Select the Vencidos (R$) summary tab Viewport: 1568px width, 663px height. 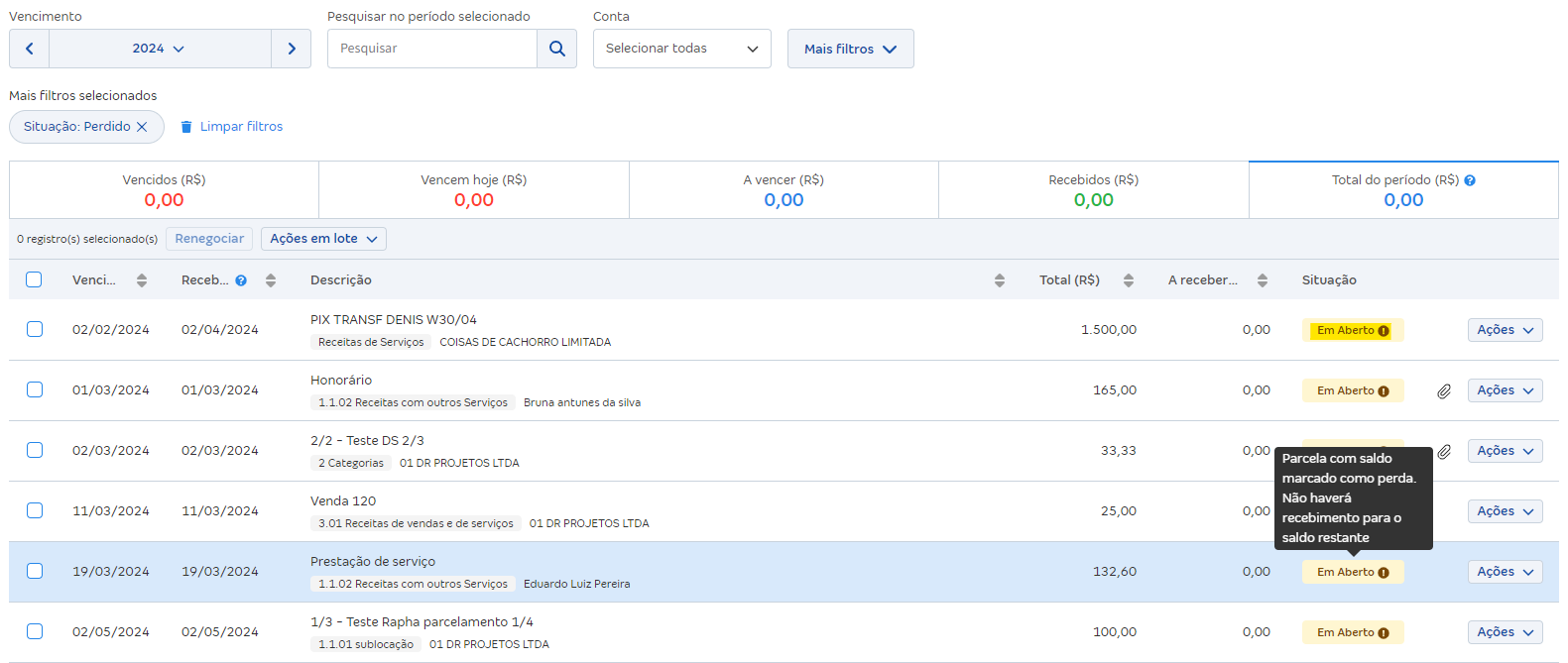[164, 190]
